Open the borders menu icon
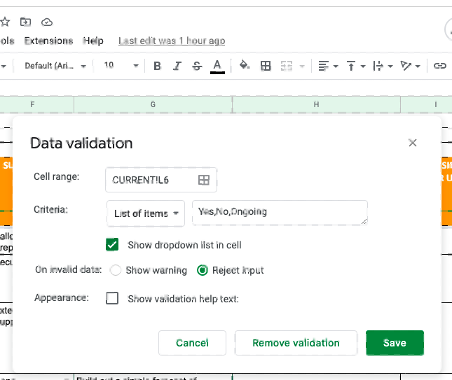Image resolution: width=452 pixels, height=380 pixels. (266, 66)
